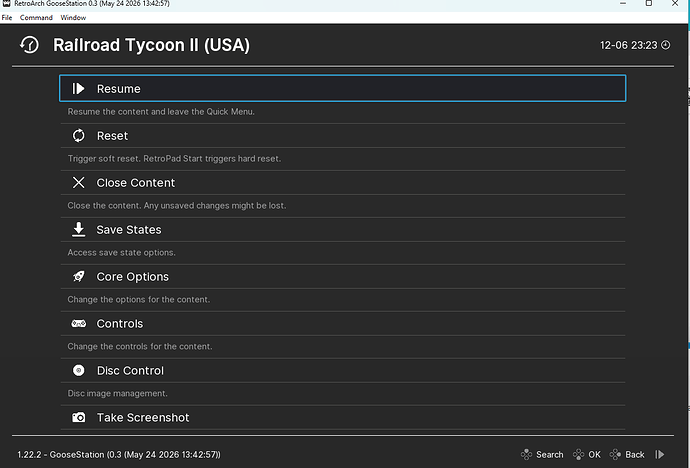
Task: Click 'Access save state options' text
Action: (121, 252)
